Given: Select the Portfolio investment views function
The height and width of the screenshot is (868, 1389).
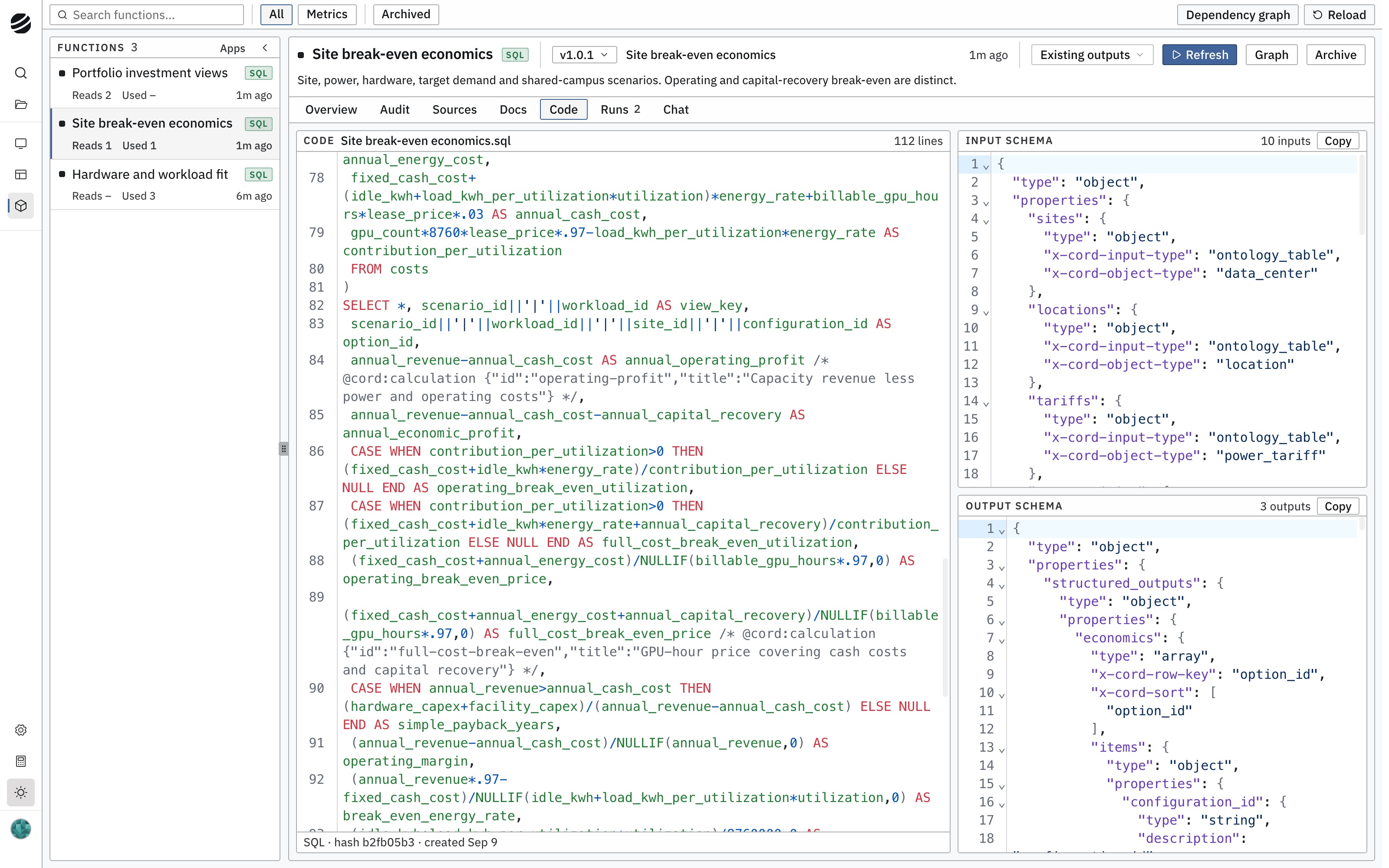Looking at the screenshot, I should point(165,82).
